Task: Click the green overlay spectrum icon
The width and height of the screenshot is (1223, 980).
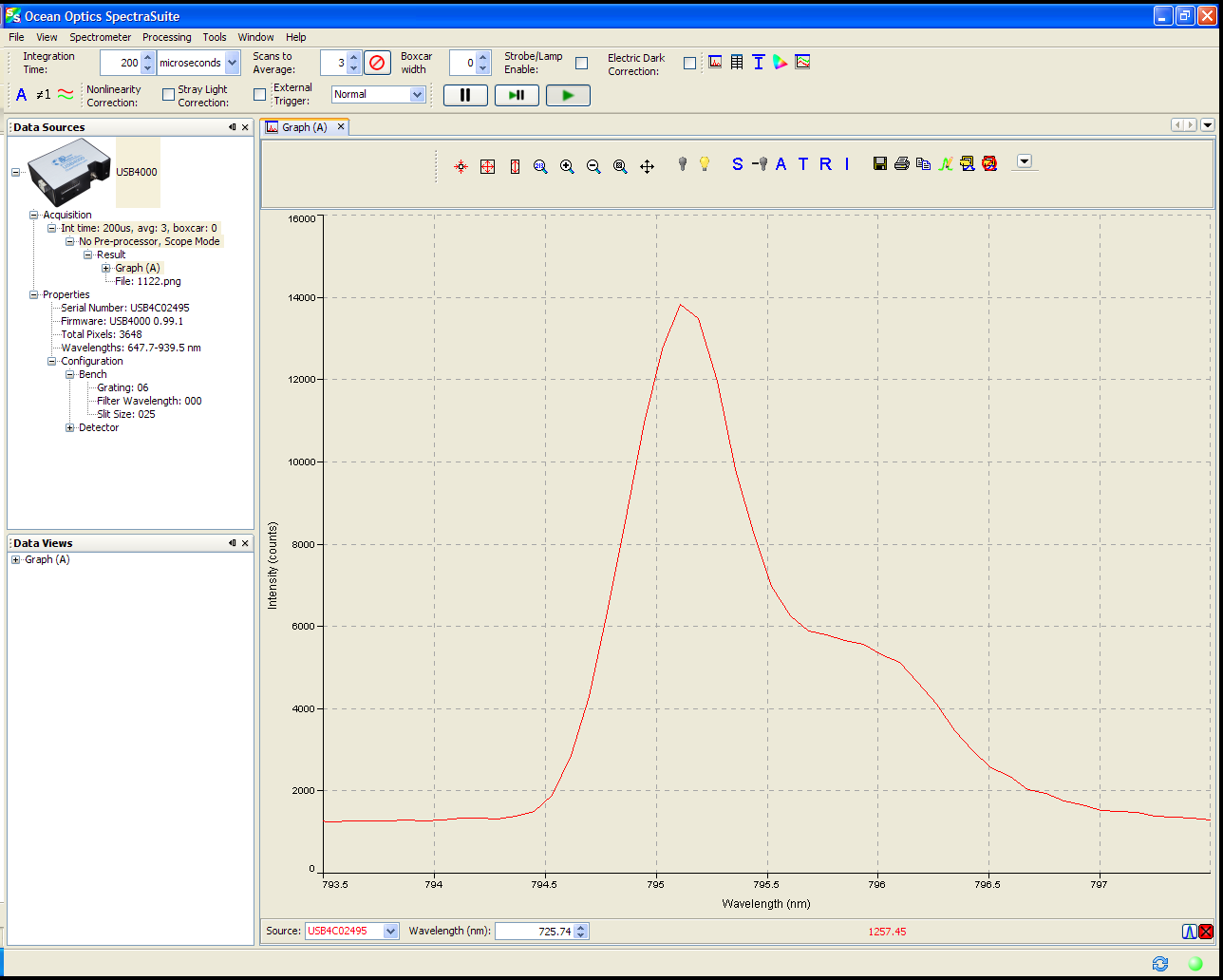Action: (x=946, y=164)
